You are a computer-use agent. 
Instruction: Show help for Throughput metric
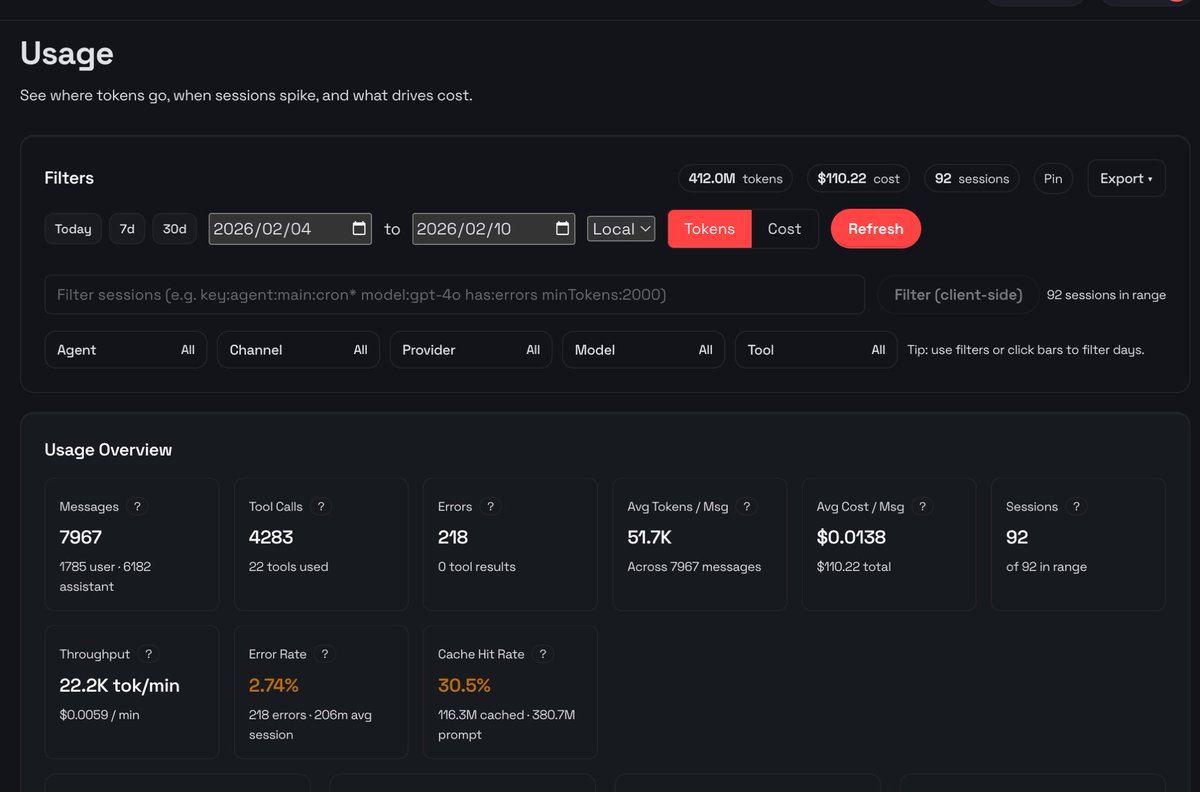148,654
